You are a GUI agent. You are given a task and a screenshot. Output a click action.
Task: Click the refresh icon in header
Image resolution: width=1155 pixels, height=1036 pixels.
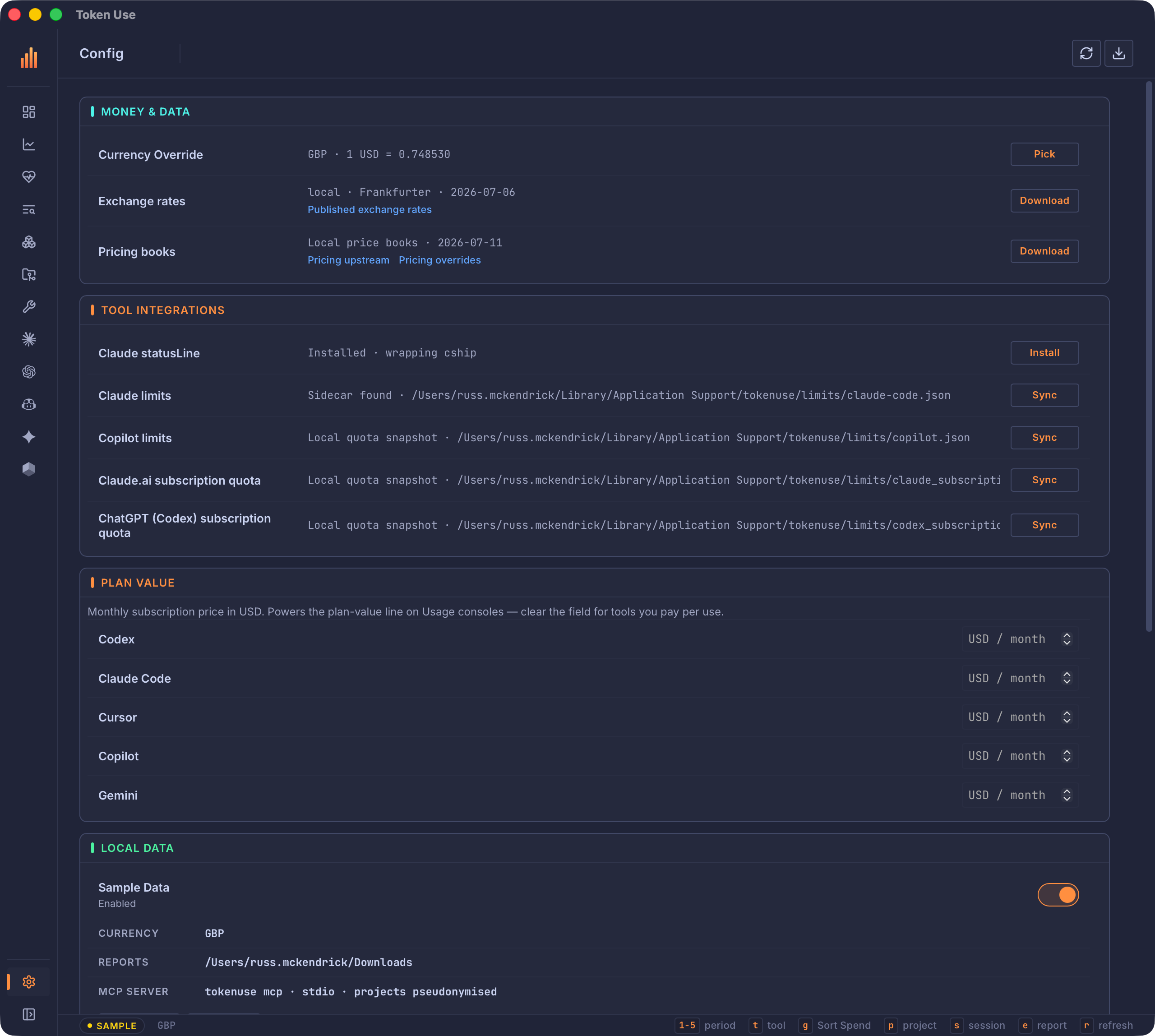[1086, 54]
